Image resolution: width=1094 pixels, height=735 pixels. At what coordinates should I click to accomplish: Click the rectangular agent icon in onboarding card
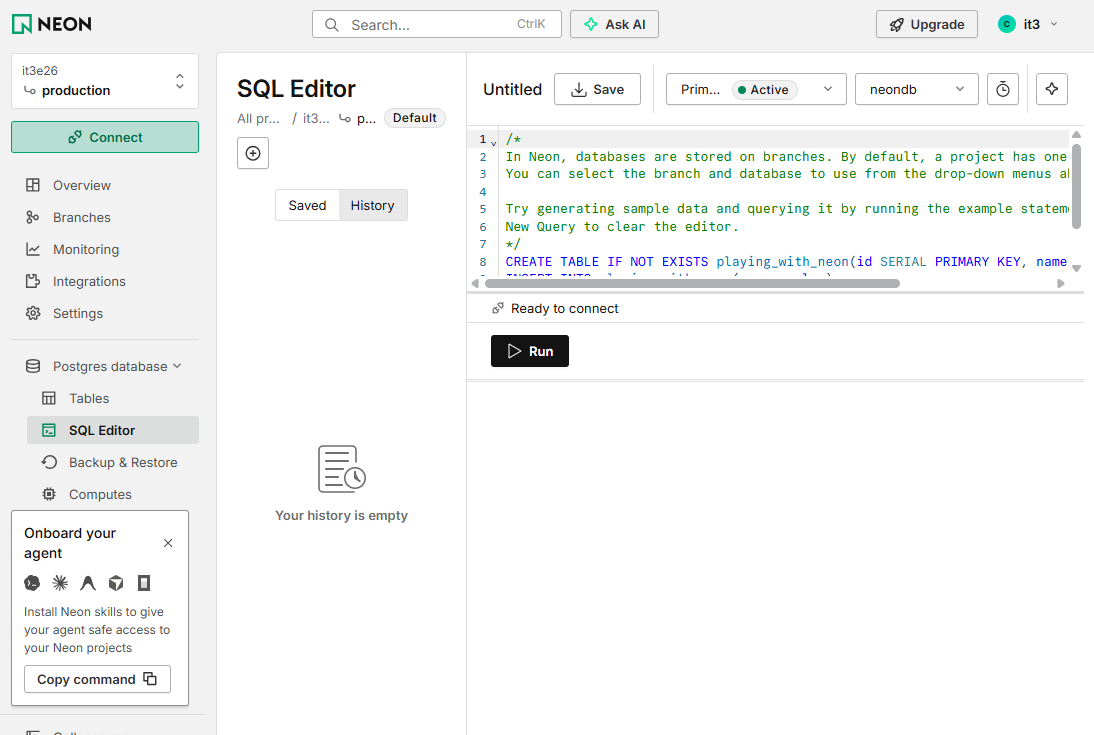[x=144, y=583]
